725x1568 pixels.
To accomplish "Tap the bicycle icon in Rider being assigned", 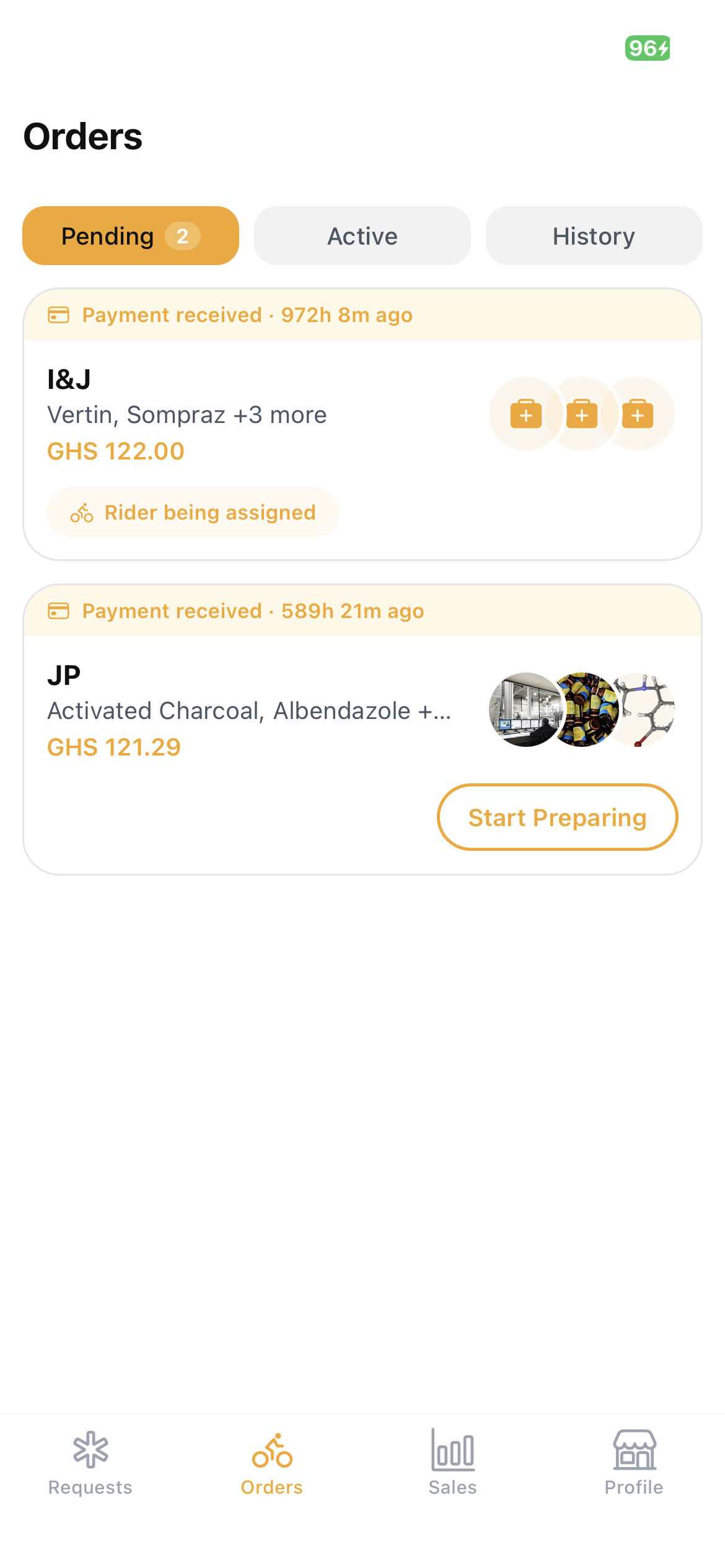I will 82,513.
